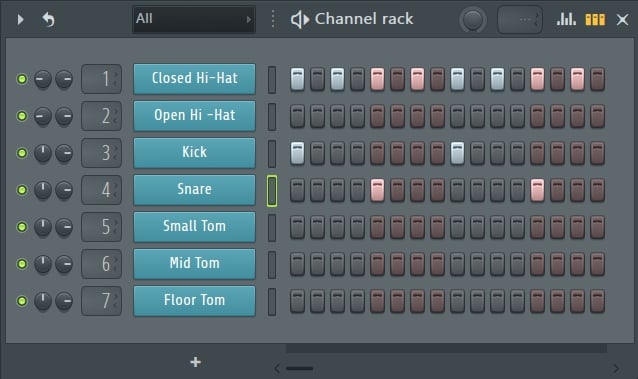Open the Kick channel button
This screenshot has width=638, height=379.
coord(194,153)
